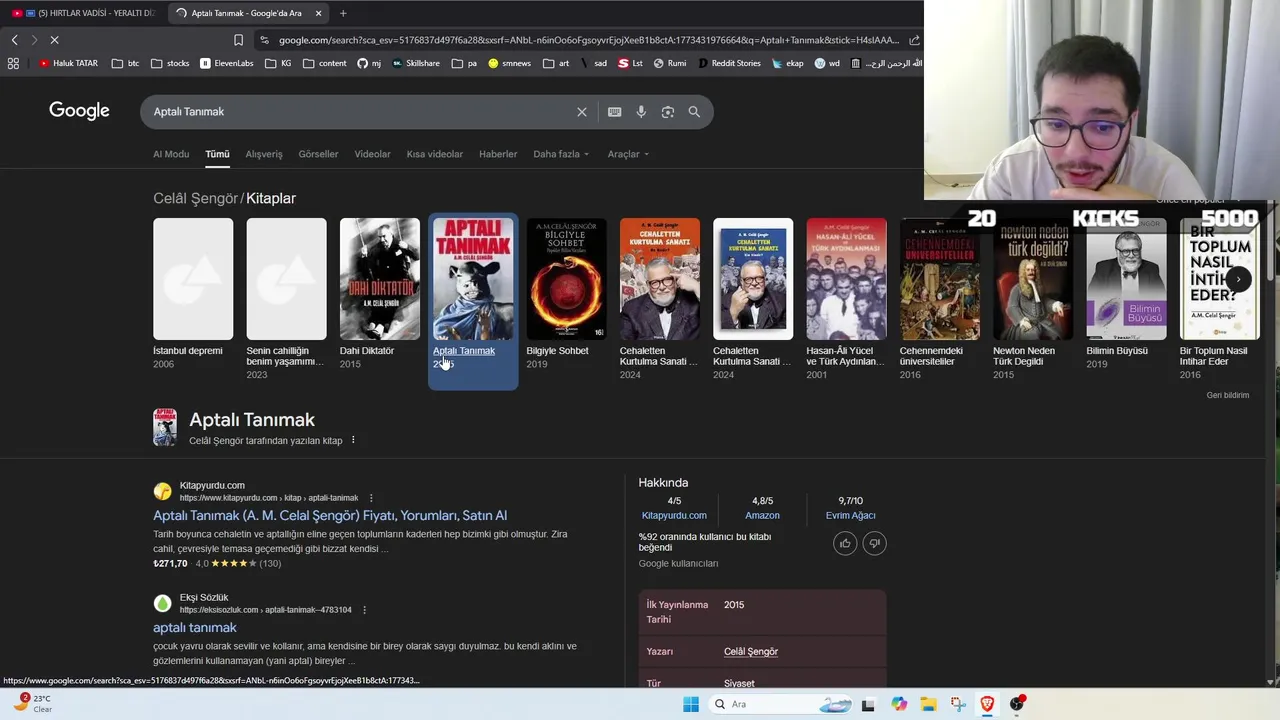Viewport: 1280px width, 720px height.
Task: Open the site settings icon by the URL
Action: coord(264,40)
